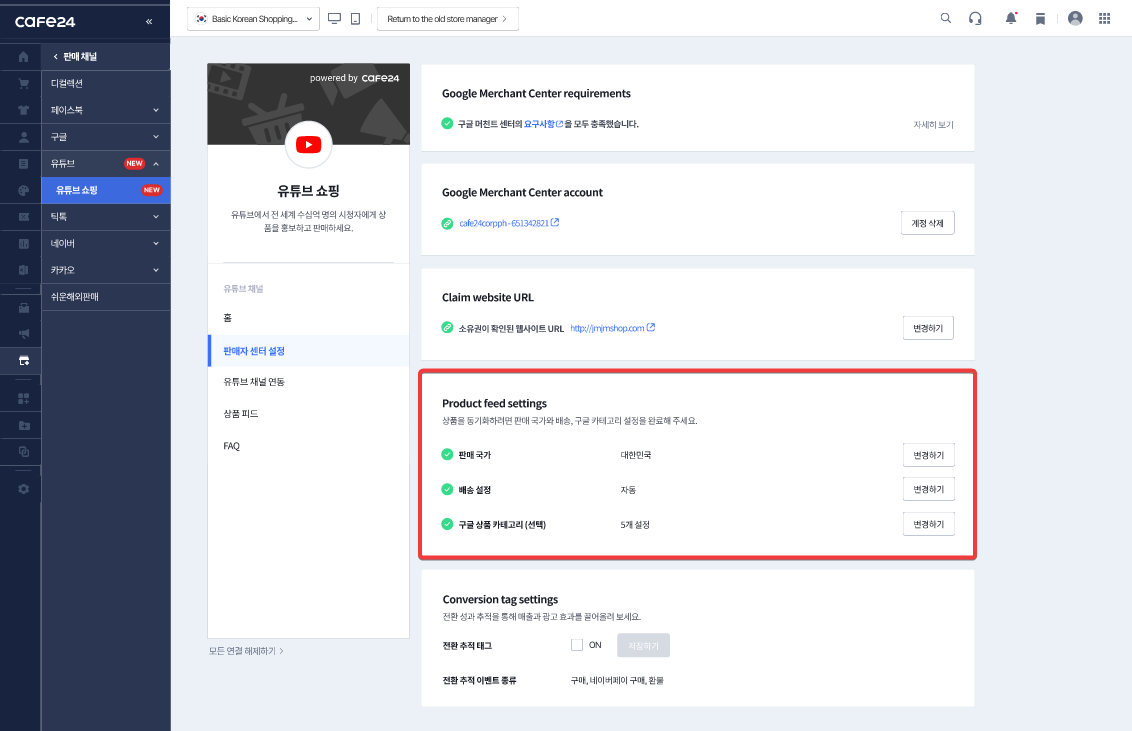
Task: Click the 저장하기 button
Action: 643,645
